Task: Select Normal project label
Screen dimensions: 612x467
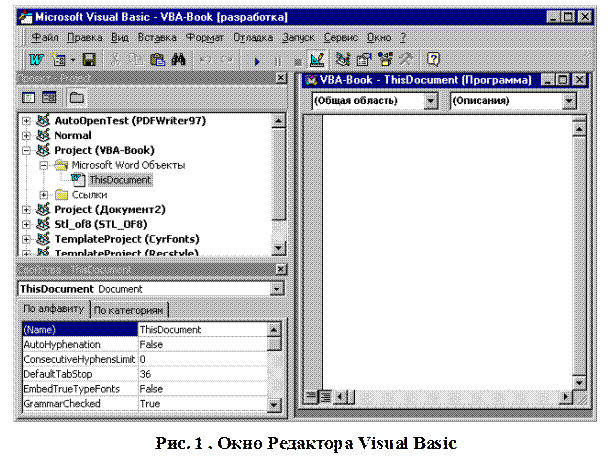Action: pos(73,135)
